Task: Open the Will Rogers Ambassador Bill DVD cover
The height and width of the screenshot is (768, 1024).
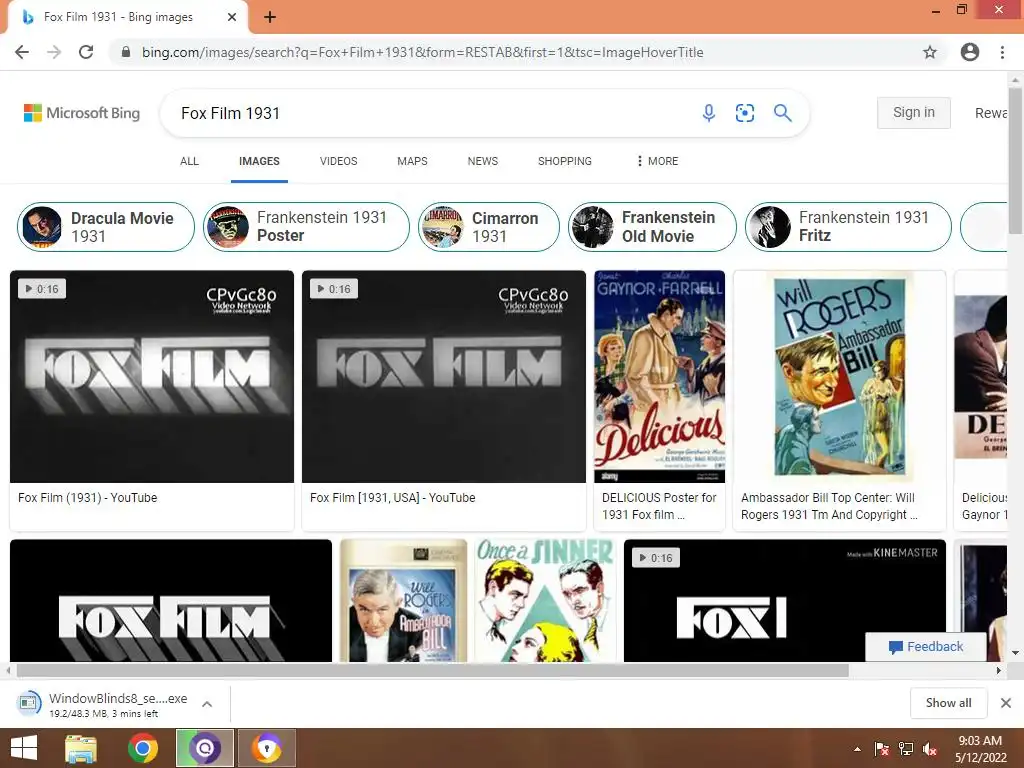Action: tap(404, 601)
